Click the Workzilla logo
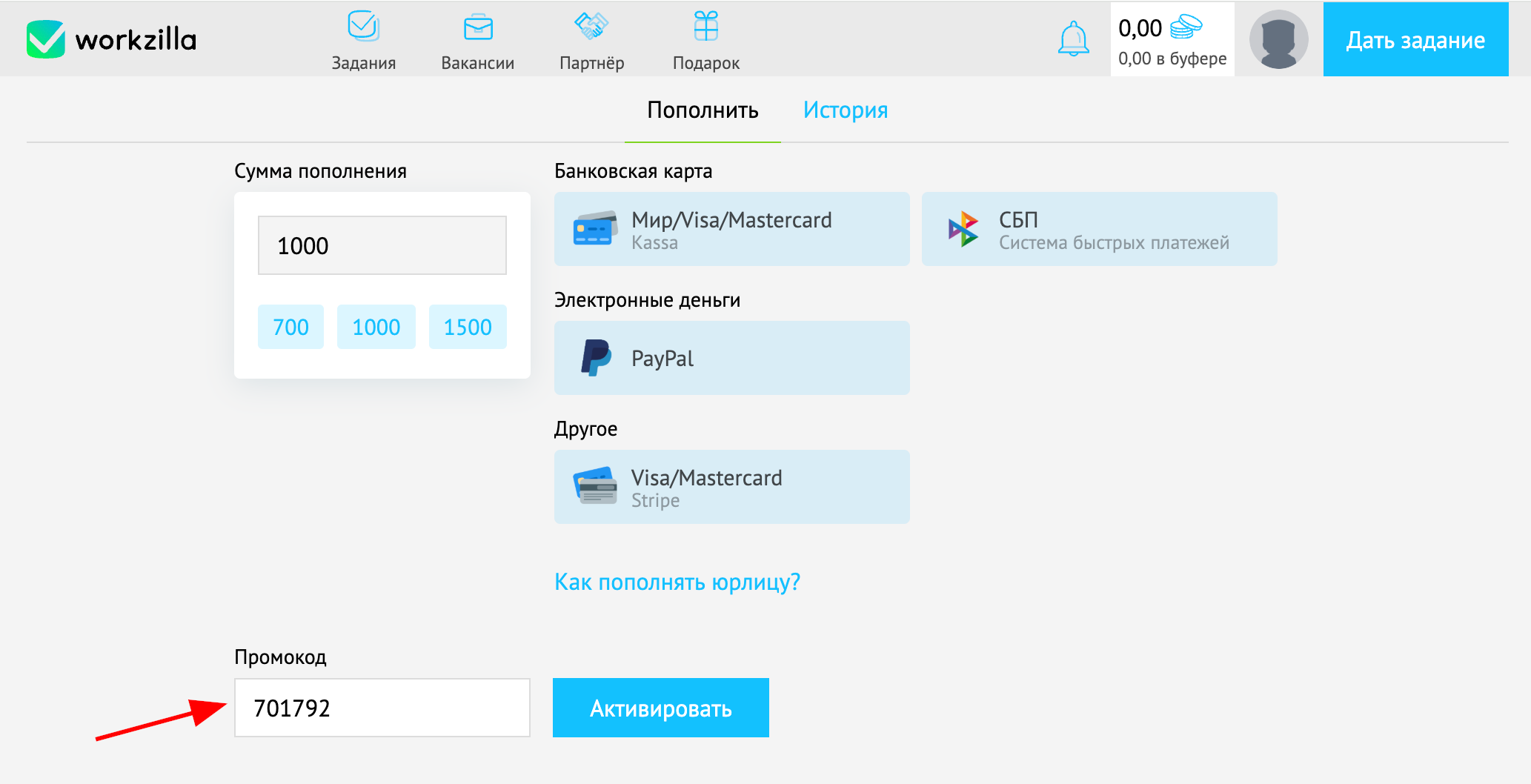 coord(110,39)
